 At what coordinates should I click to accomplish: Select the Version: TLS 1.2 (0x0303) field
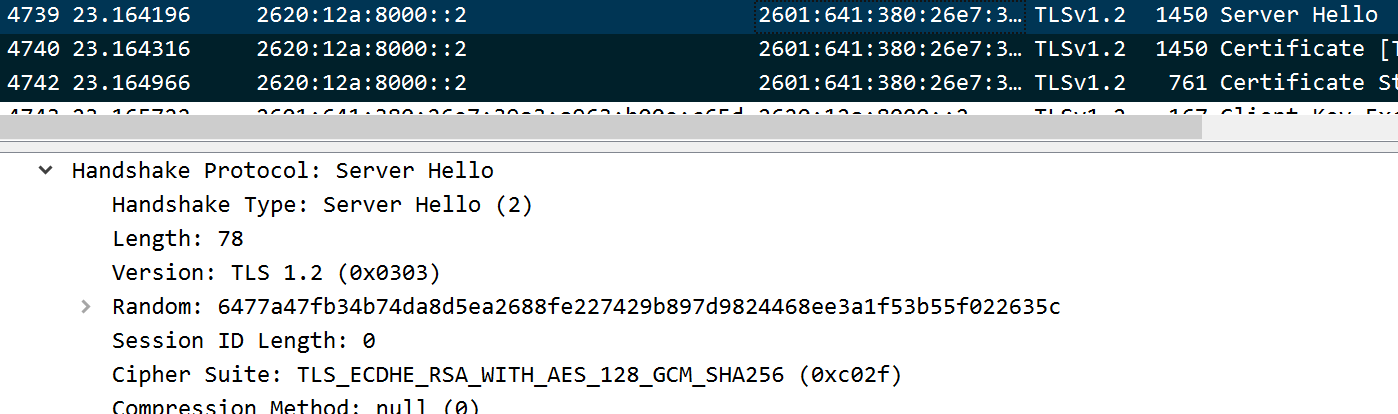coord(276,273)
